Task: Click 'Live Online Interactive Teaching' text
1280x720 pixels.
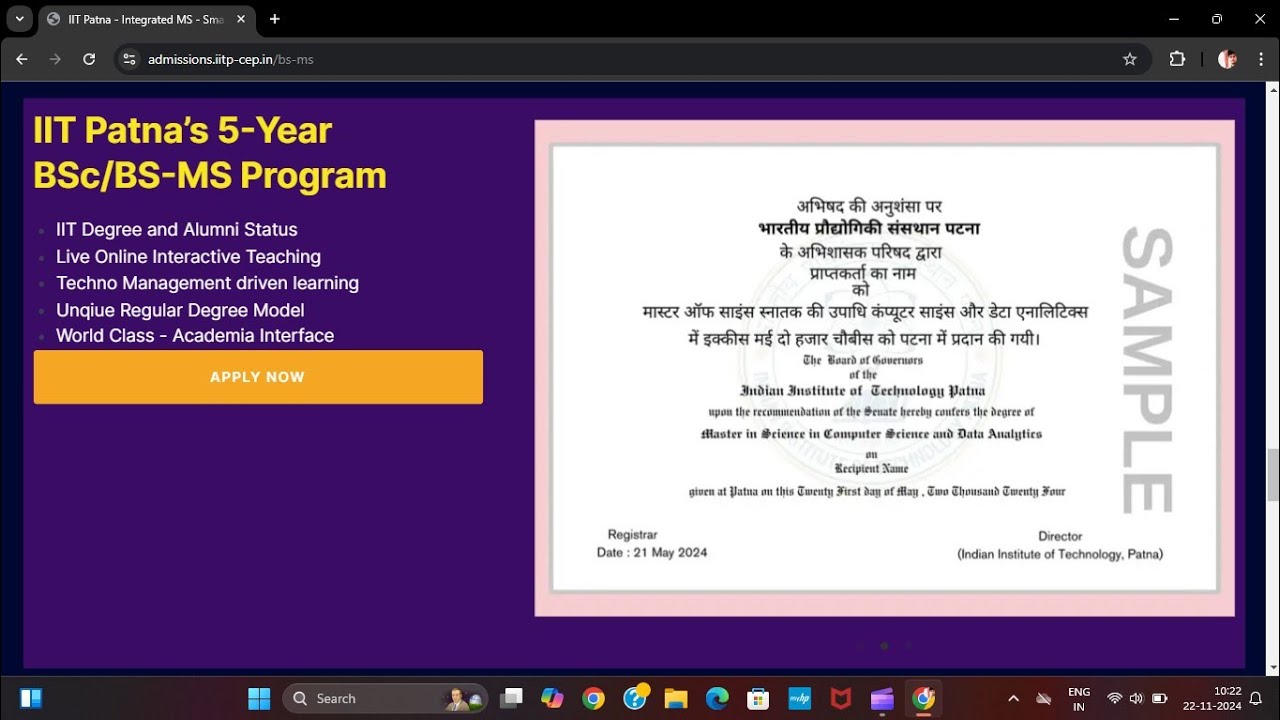Action: pyautogui.click(x=188, y=257)
